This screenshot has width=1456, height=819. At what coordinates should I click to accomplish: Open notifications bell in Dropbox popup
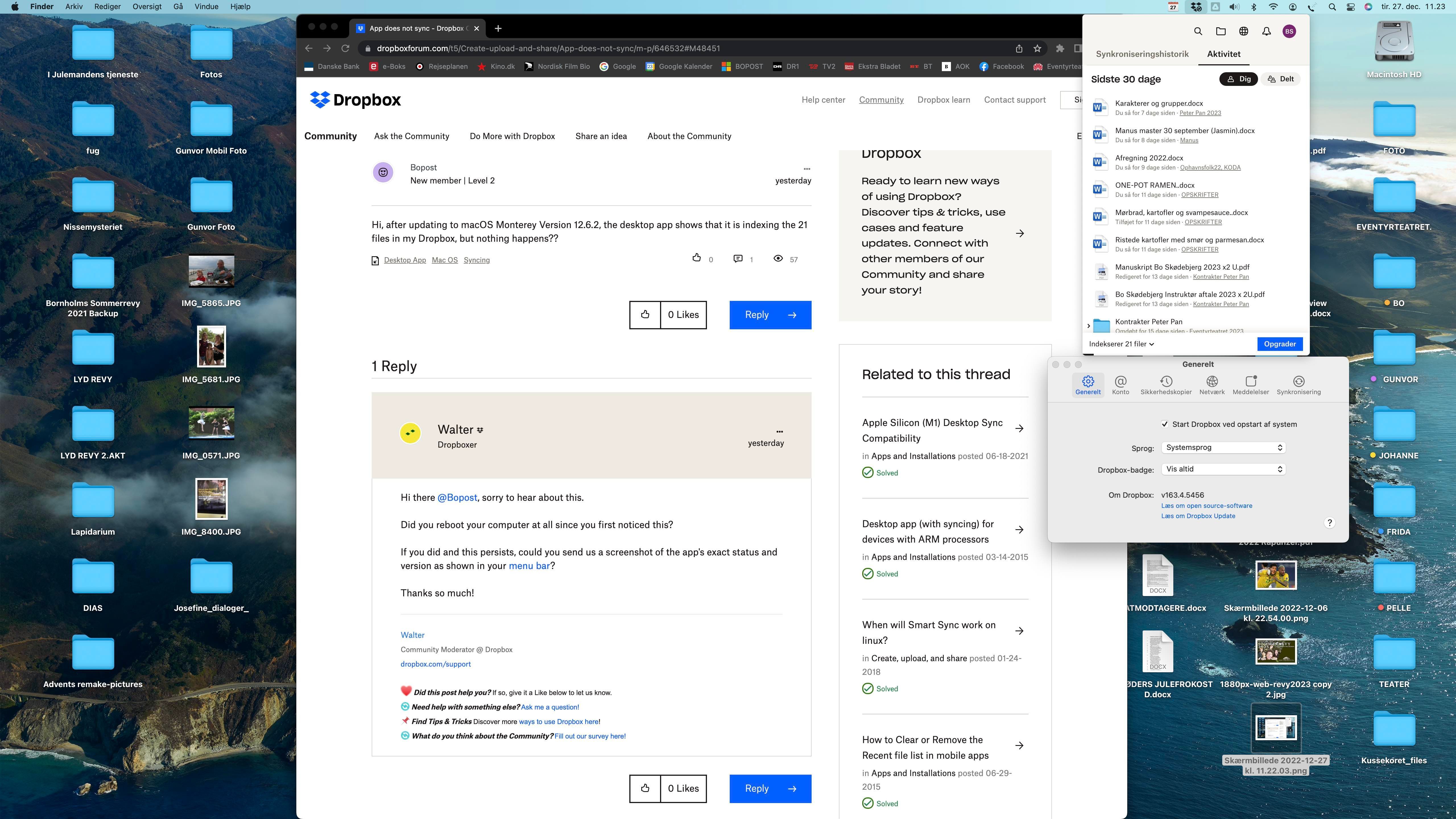(1266, 32)
